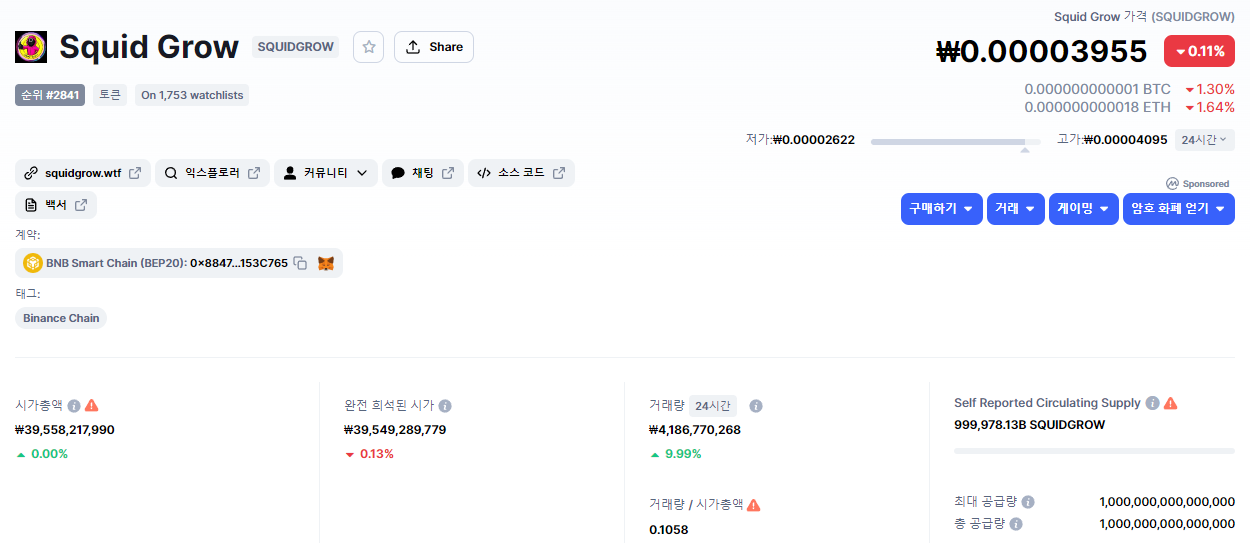
Task: Click info icon beside 거래량 24시간
Action: point(756,406)
